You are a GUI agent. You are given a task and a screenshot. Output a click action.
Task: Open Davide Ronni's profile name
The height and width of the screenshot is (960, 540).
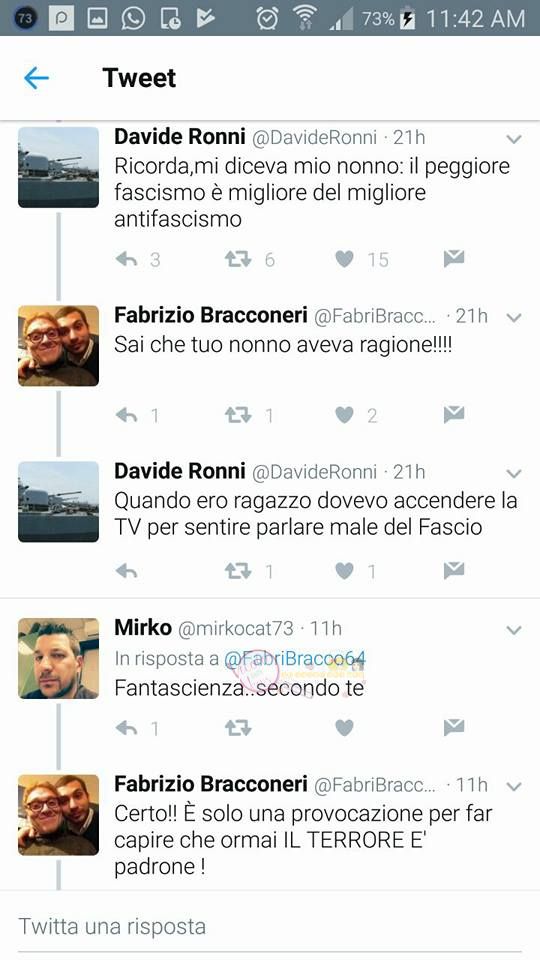(x=179, y=137)
